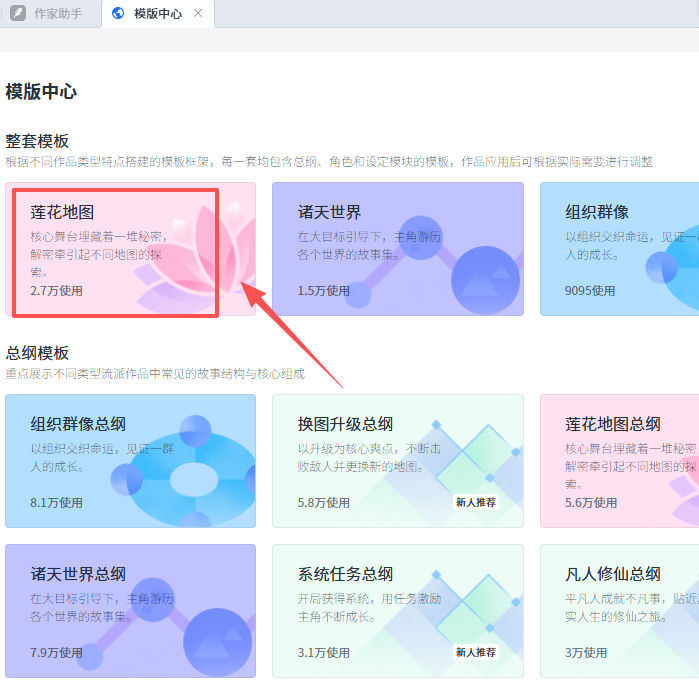
Task: Open the 莲花地图 template title
Action: [x=62, y=212]
